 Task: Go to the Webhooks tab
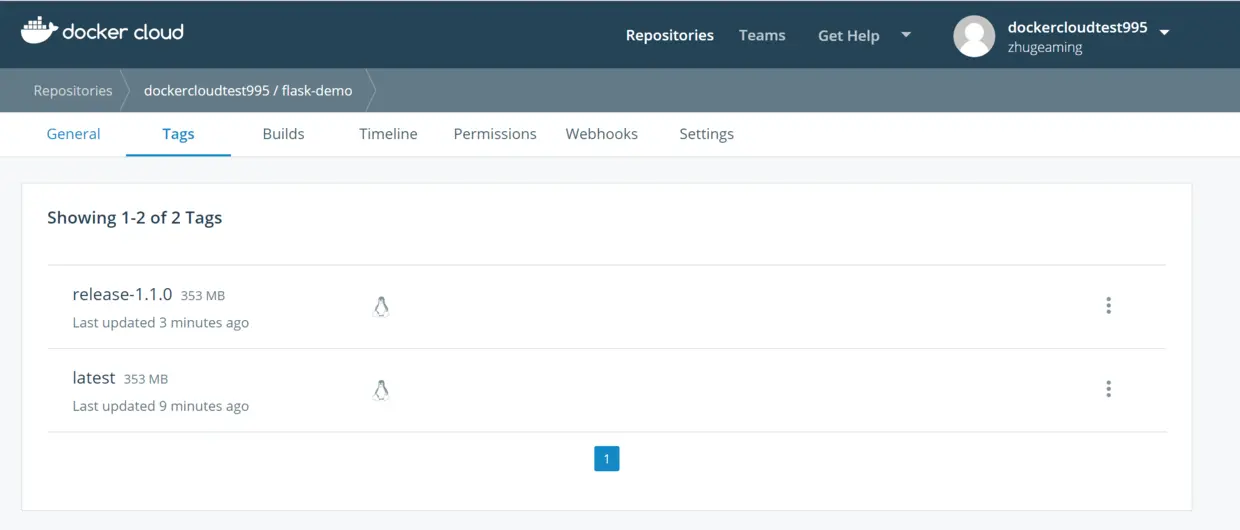tap(601, 134)
